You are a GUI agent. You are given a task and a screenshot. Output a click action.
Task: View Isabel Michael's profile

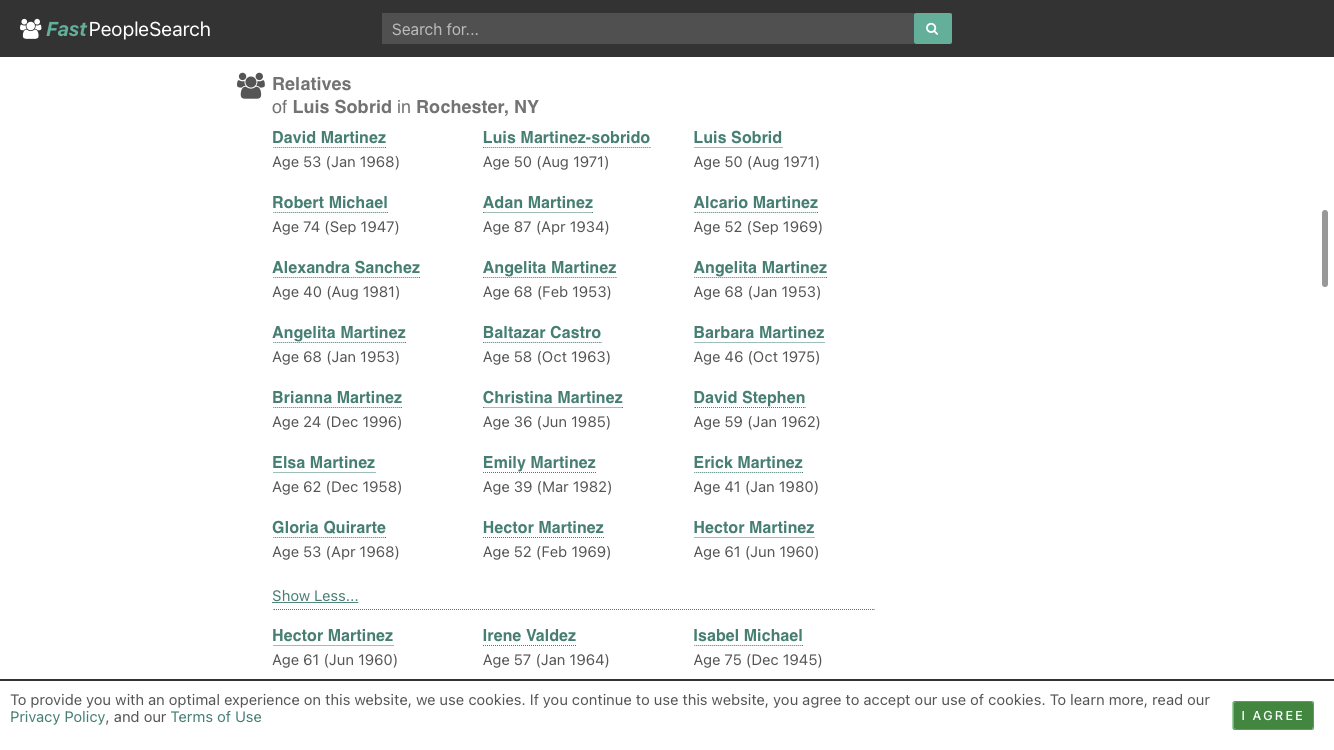pyautogui.click(x=748, y=636)
